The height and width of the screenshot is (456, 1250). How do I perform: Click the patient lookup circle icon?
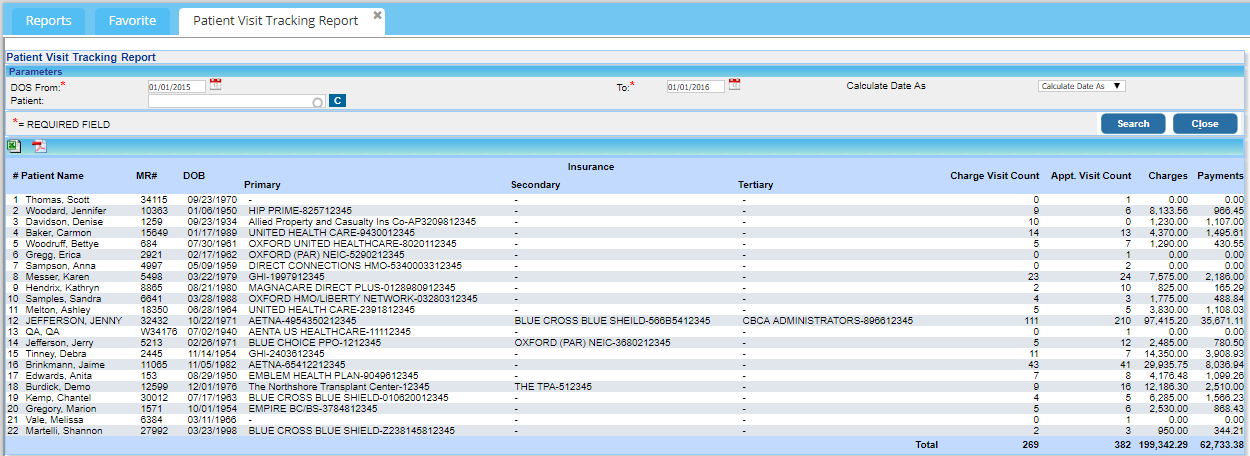click(317, 102)
